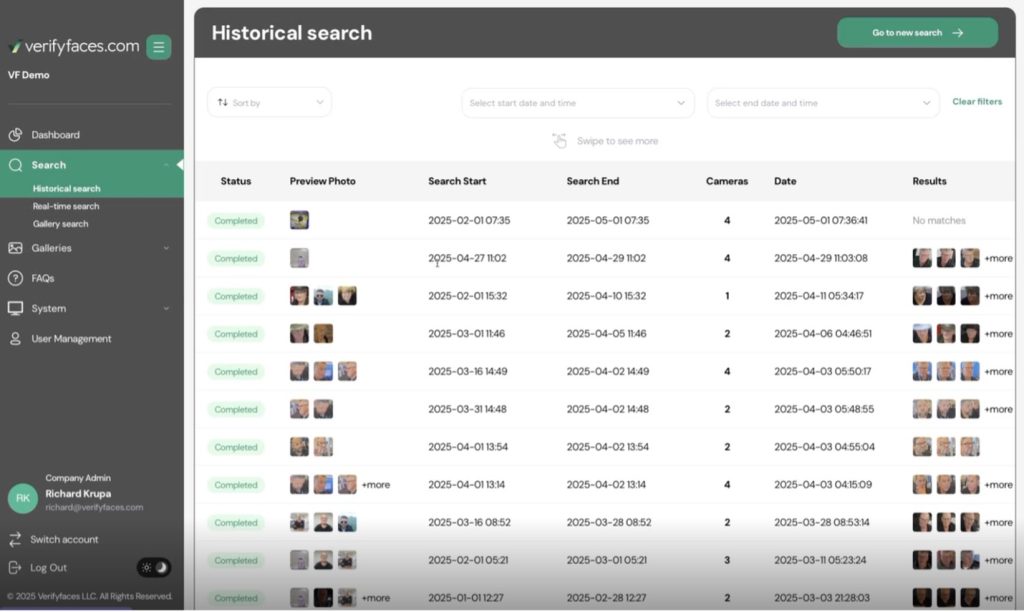Screen dimensions: 1024x612
Task: Expand the Galleries chevron
Action: [x=166, y=248]
